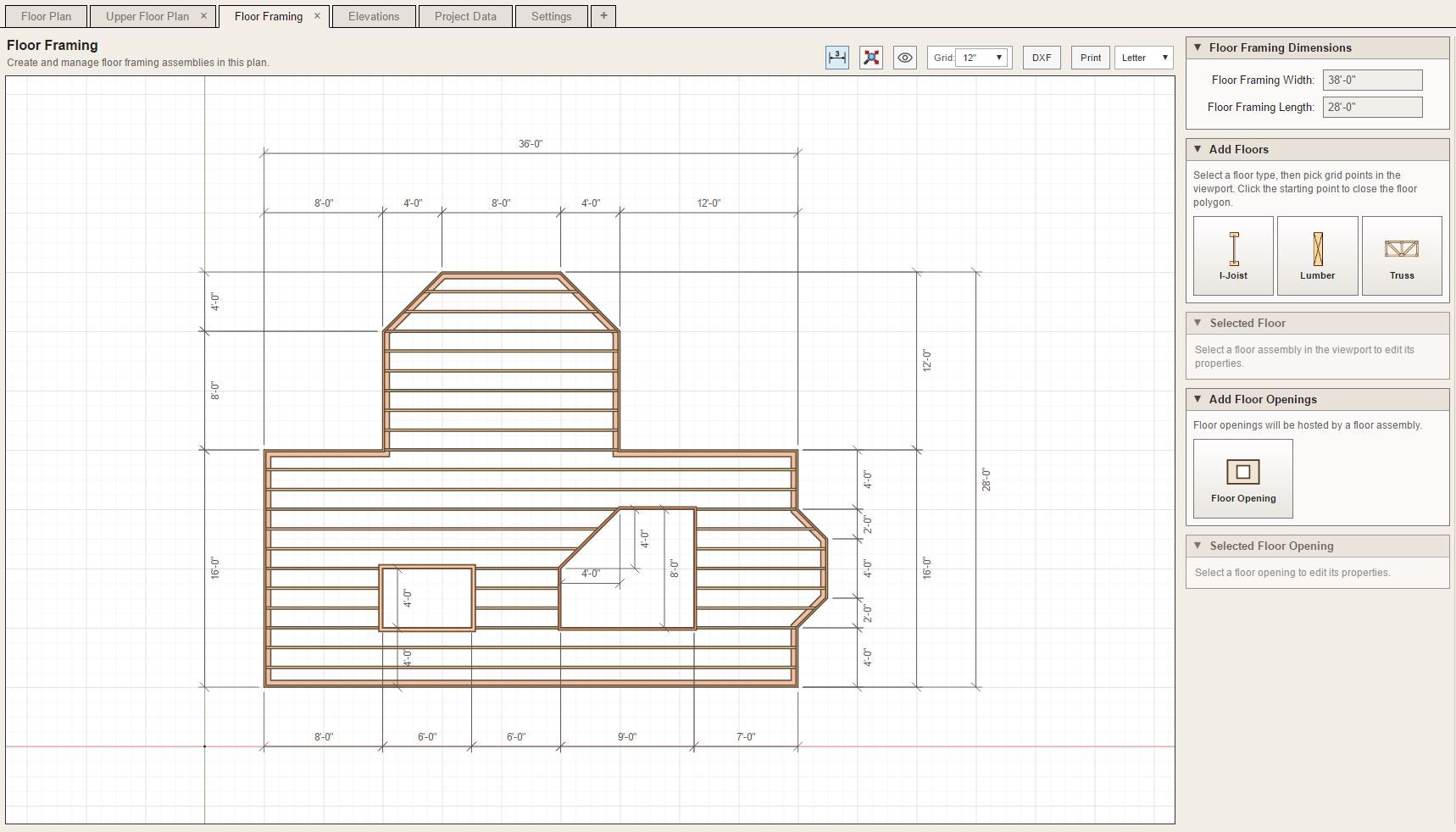Select the Floor Framing tab

[x=268, y=16]
